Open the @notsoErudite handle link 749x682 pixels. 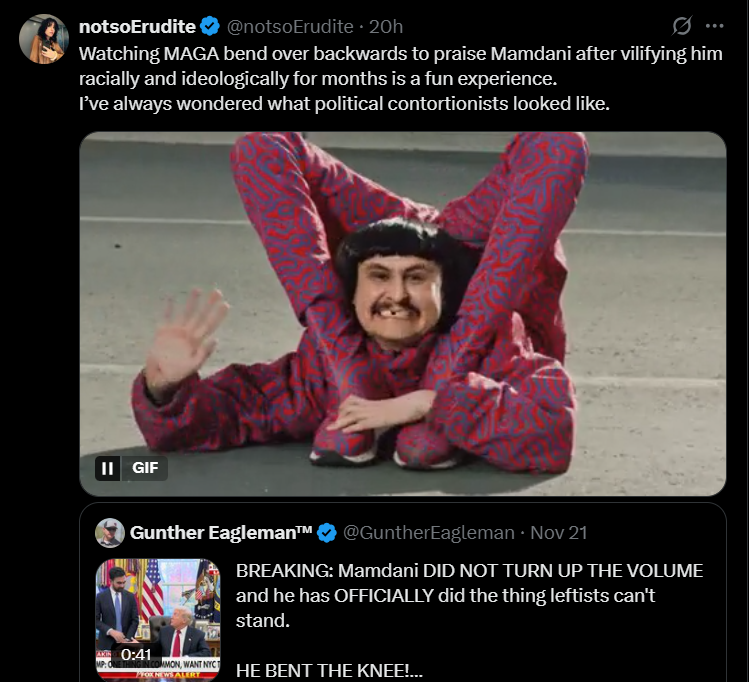point(290,27)
